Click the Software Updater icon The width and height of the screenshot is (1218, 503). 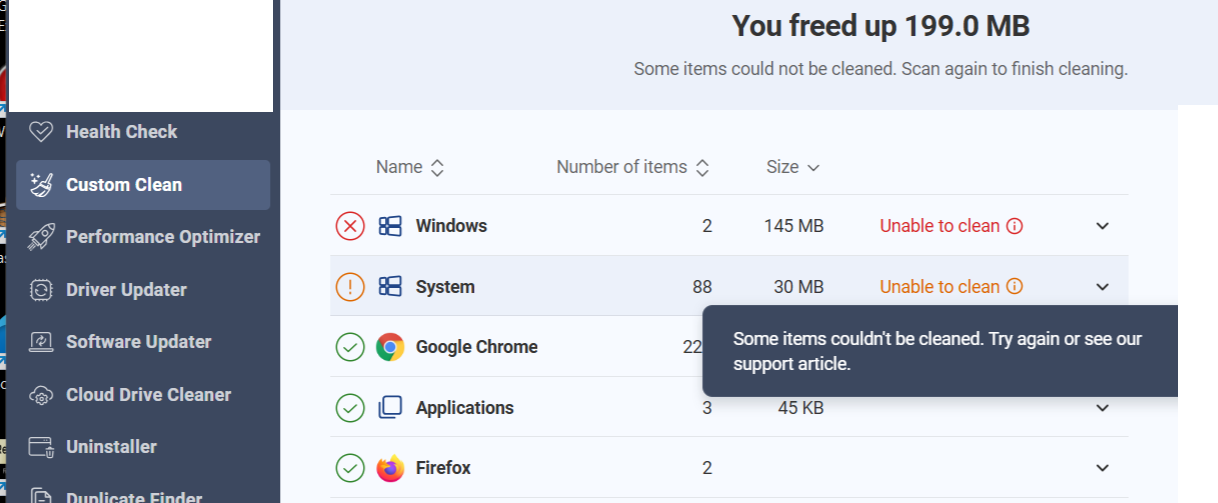[x=41, y=342]
